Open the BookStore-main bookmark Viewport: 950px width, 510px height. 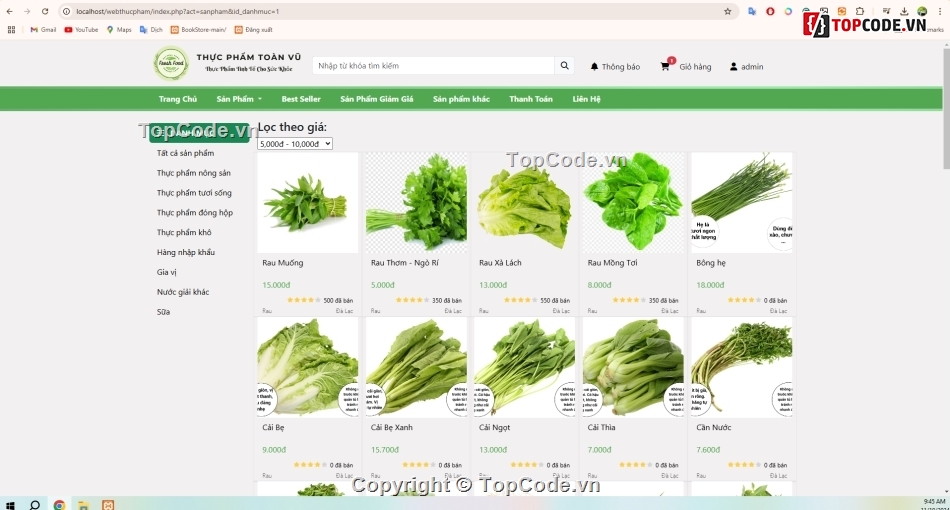tap(199, 29)
